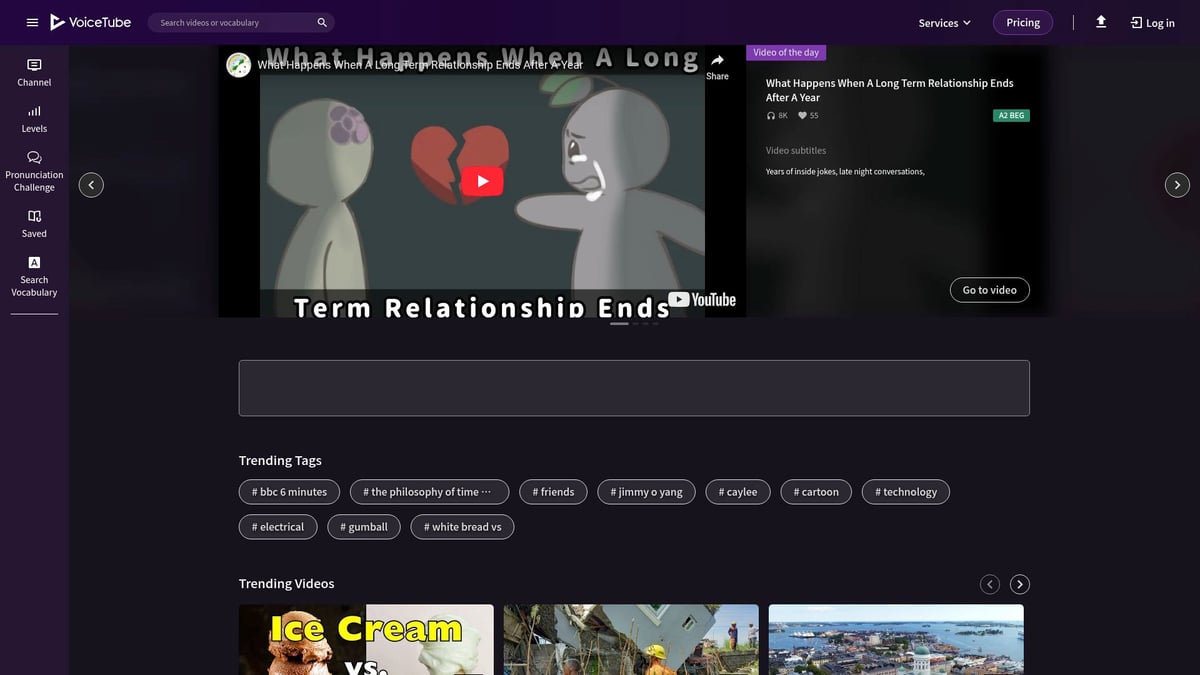Go to previous carousel slide
This screenshot has width=1200, height=675.
point(91,184)
